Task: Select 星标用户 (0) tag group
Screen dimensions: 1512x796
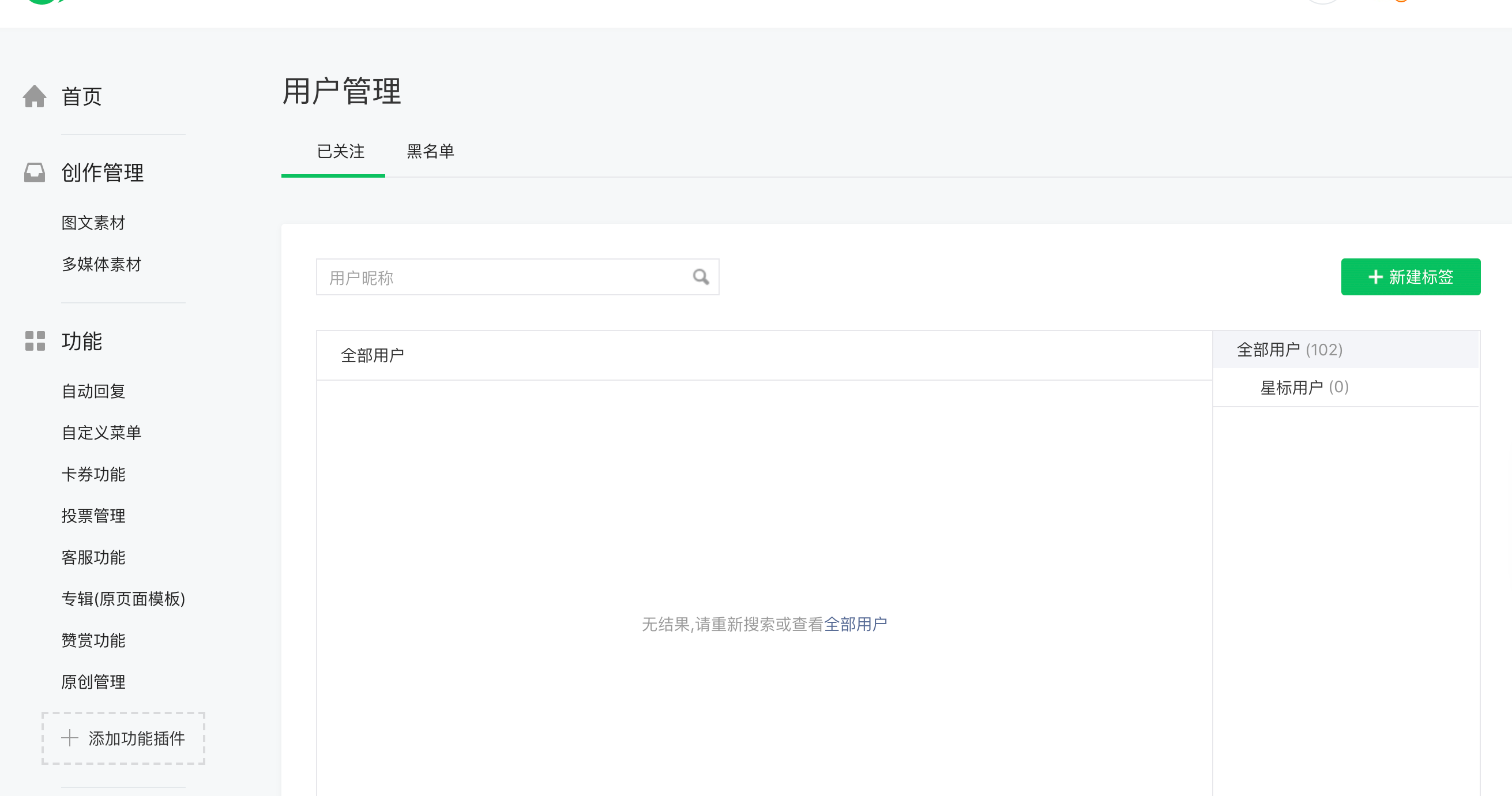Action: pos(1304,388)
